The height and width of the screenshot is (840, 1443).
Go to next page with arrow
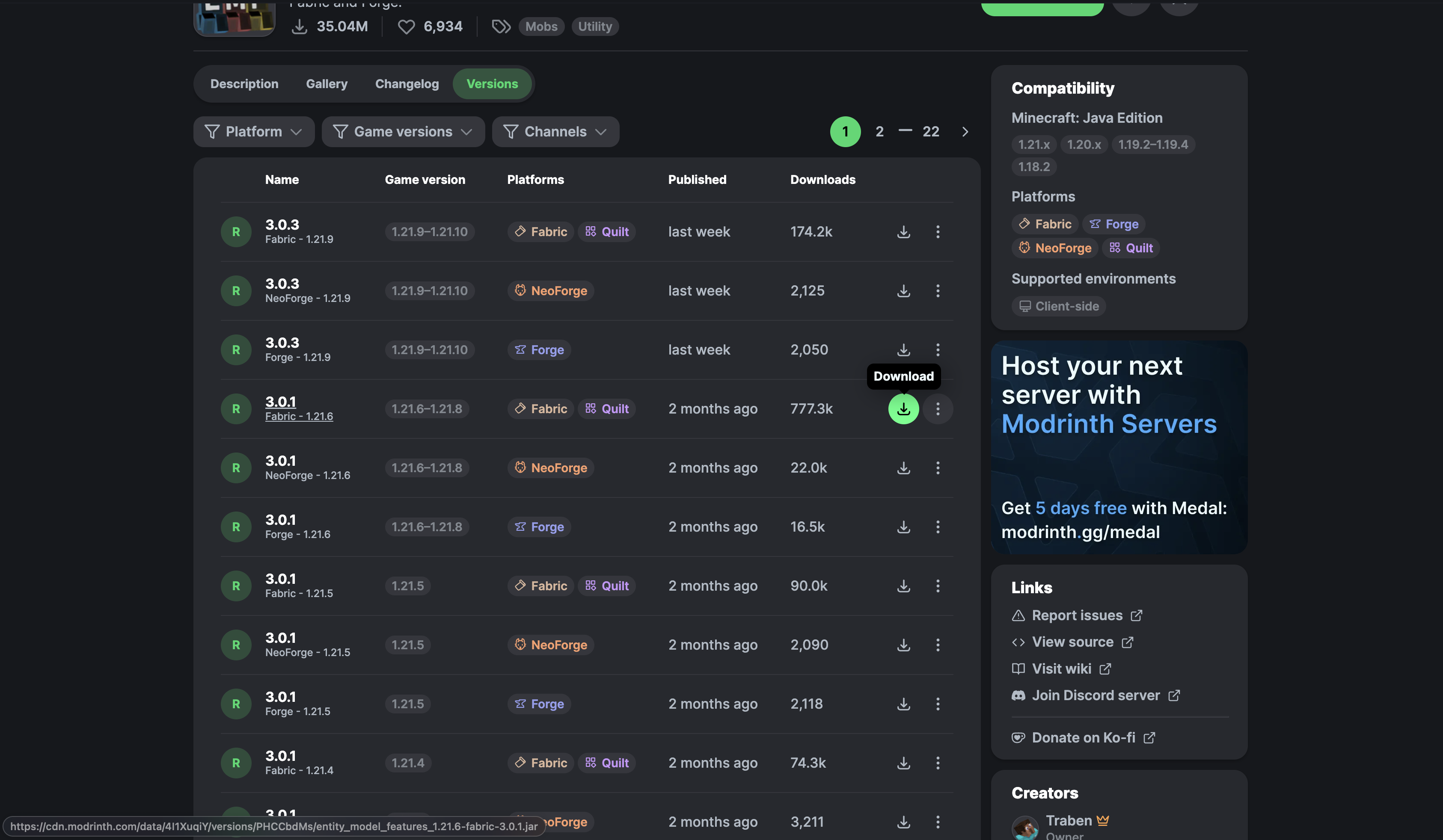[x=965, y=132]
